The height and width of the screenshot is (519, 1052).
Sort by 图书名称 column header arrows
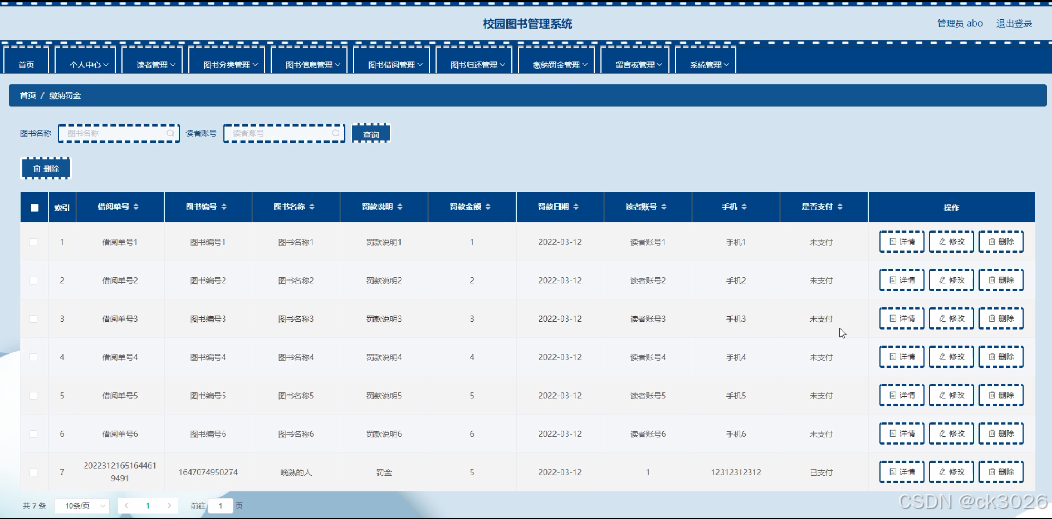pyautogui.click(x=312, y=207)
